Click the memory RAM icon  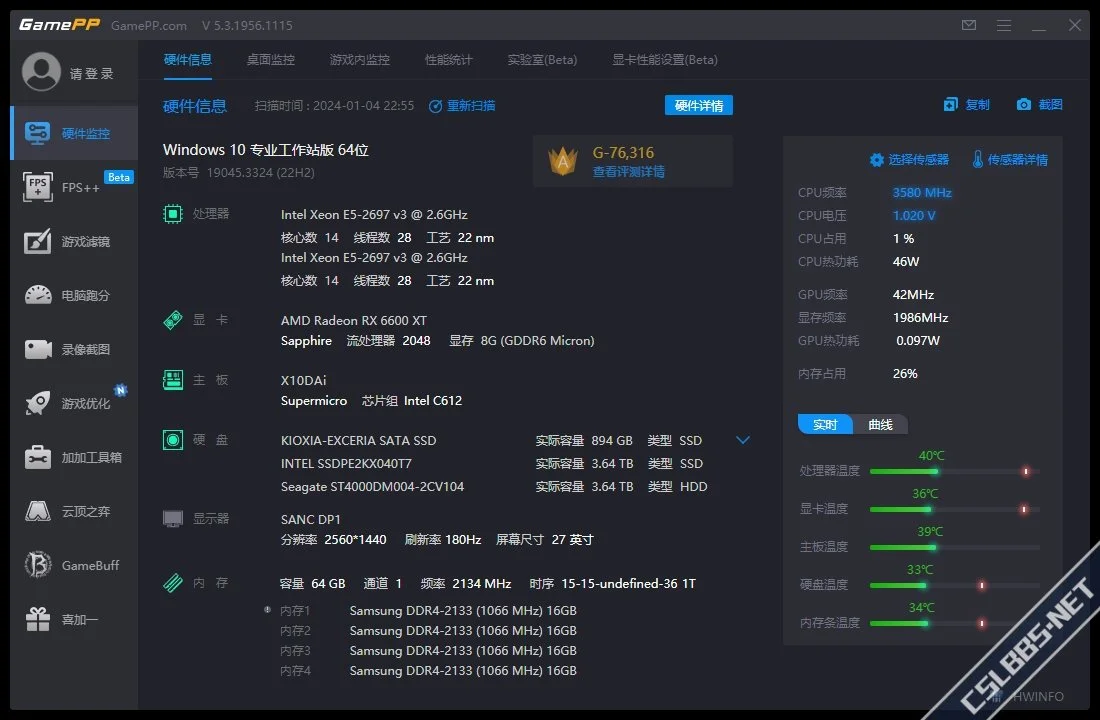click(173, 582)
